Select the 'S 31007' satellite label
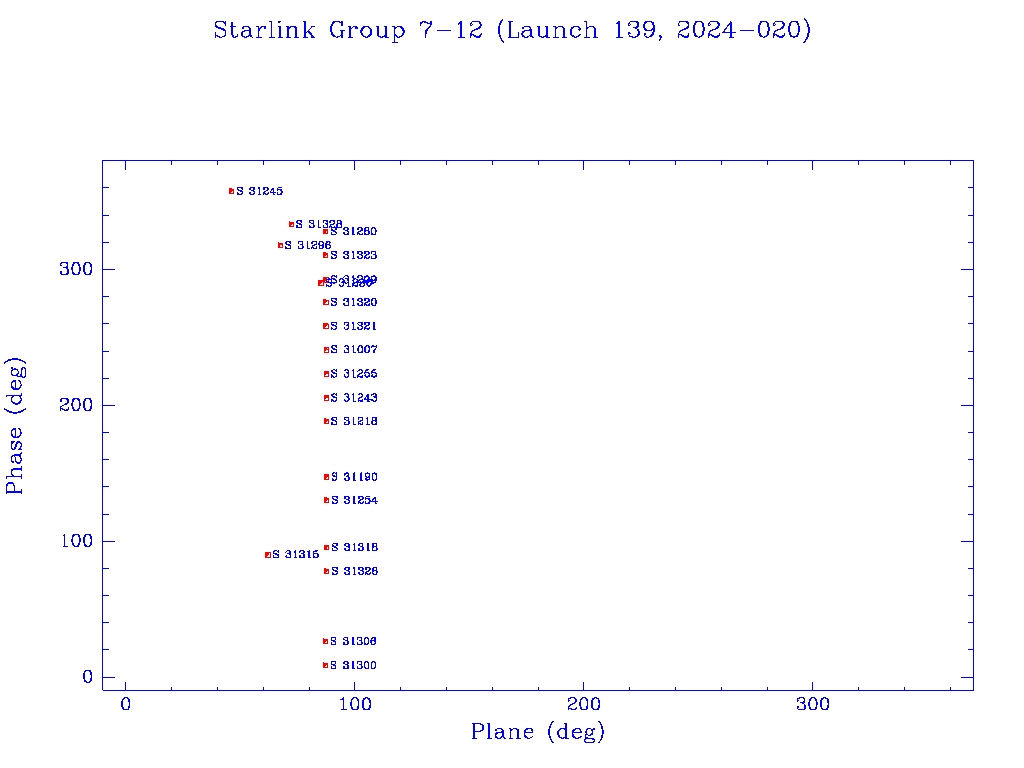The height and width of the screenshot is (768, 1024). [354, 350]
